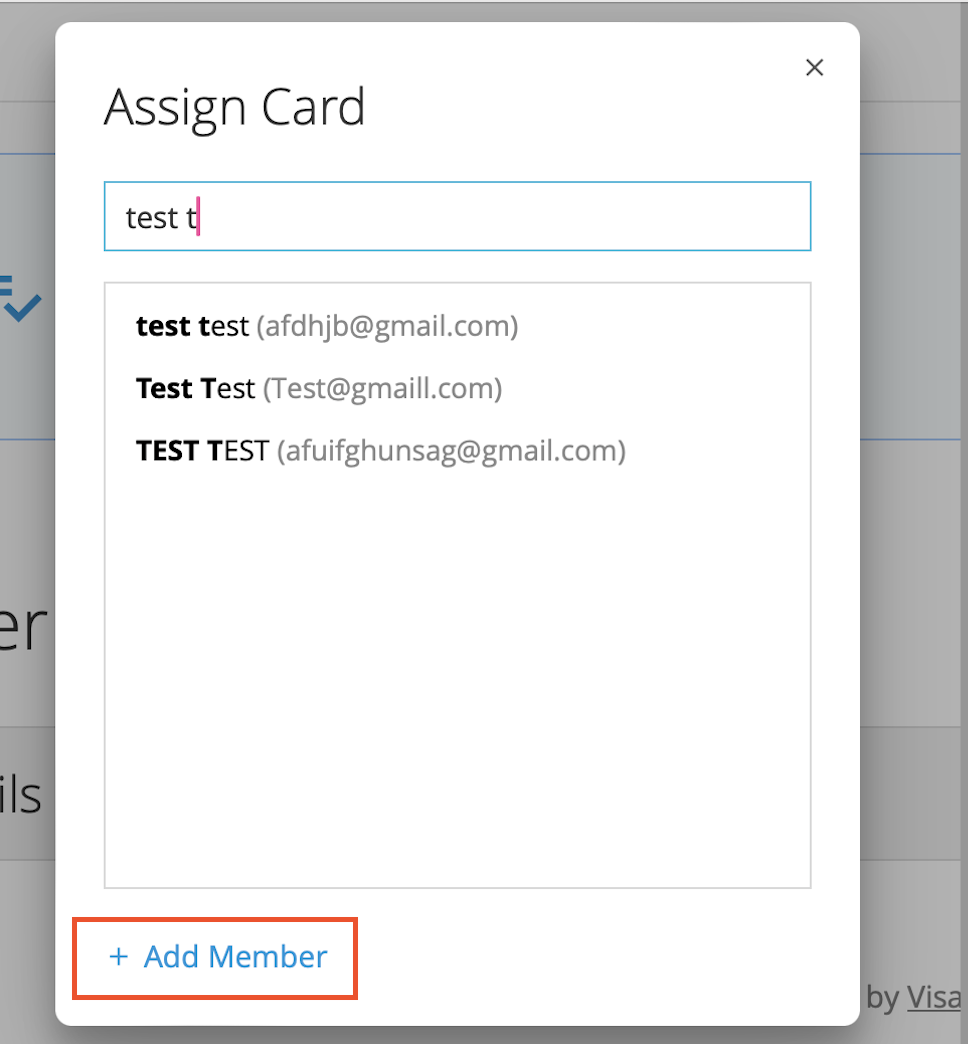
Task: Click the highlighted Add Member area
Action: pos(214,957)
